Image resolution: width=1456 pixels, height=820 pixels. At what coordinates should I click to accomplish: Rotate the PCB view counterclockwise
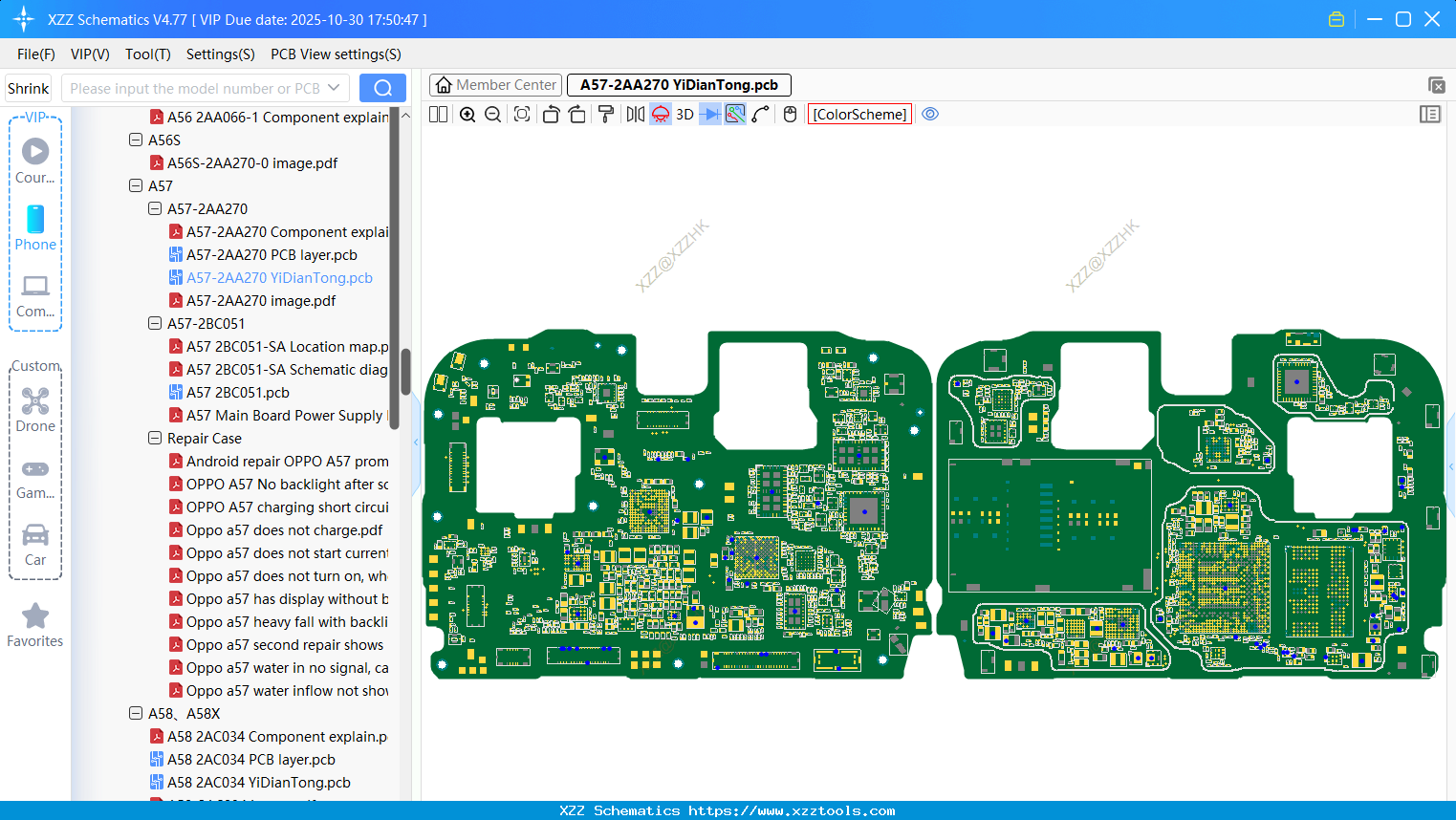click(x=551, y=114)
